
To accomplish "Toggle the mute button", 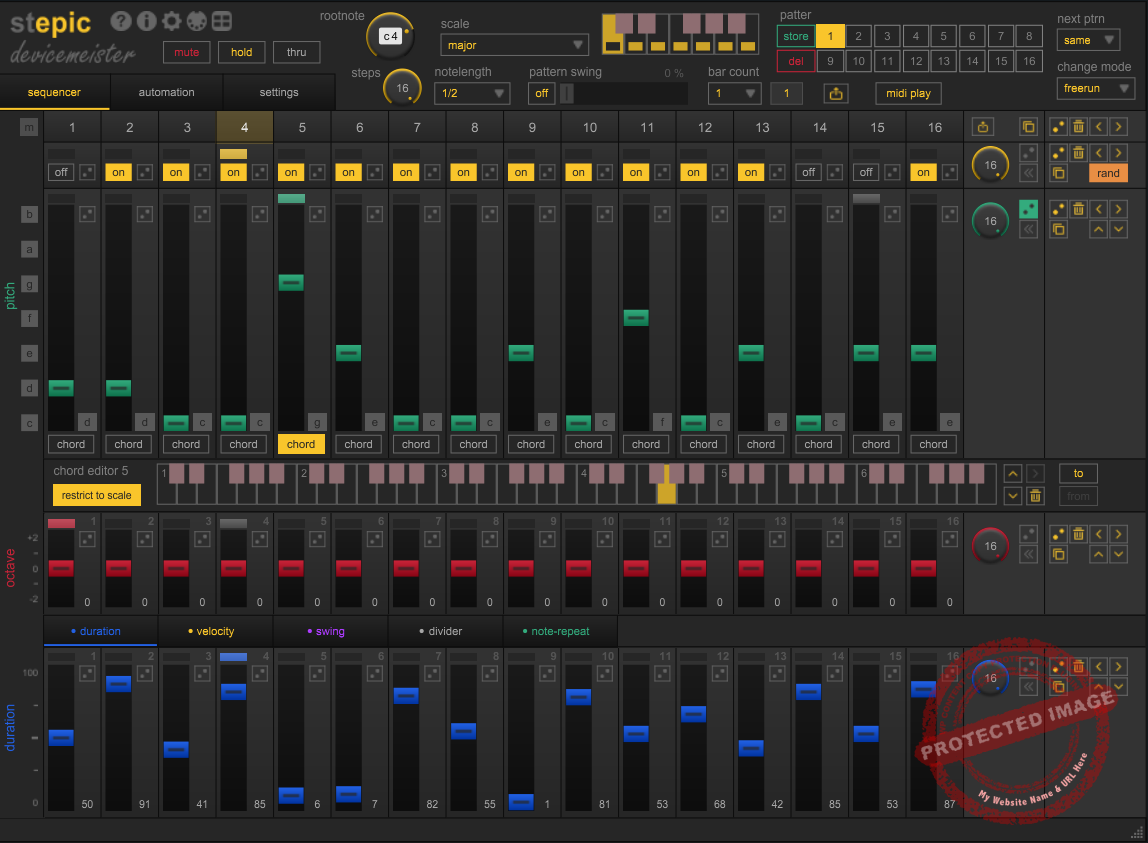I will (x=187, y=52).
